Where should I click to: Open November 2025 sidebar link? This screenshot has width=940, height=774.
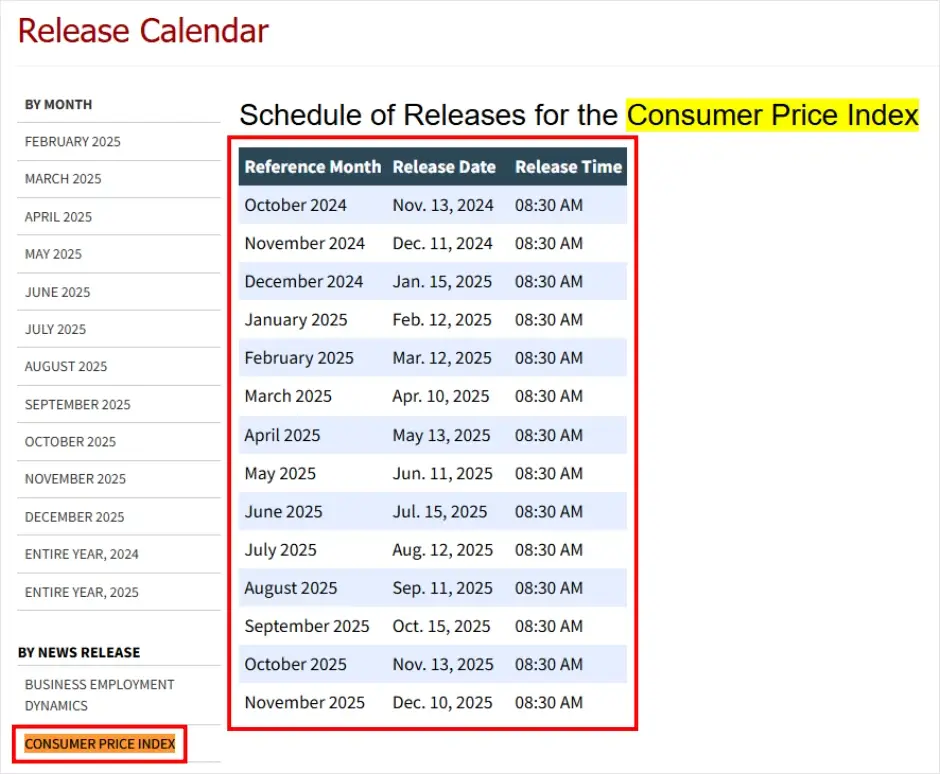pyautogui.click(x=75, y=479)
